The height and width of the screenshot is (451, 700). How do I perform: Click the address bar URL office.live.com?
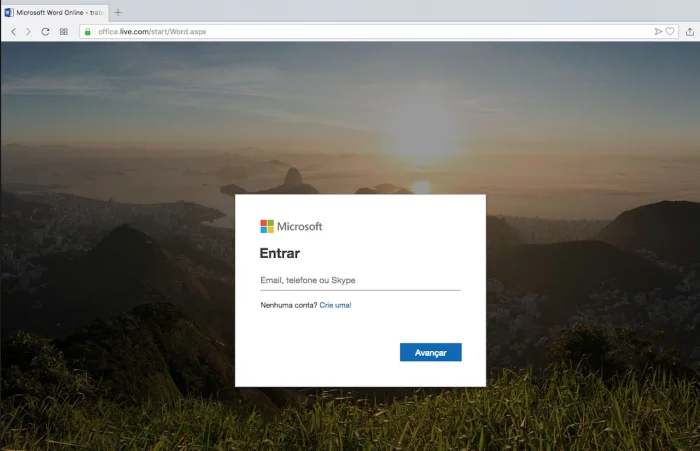[x=152, y=32]
